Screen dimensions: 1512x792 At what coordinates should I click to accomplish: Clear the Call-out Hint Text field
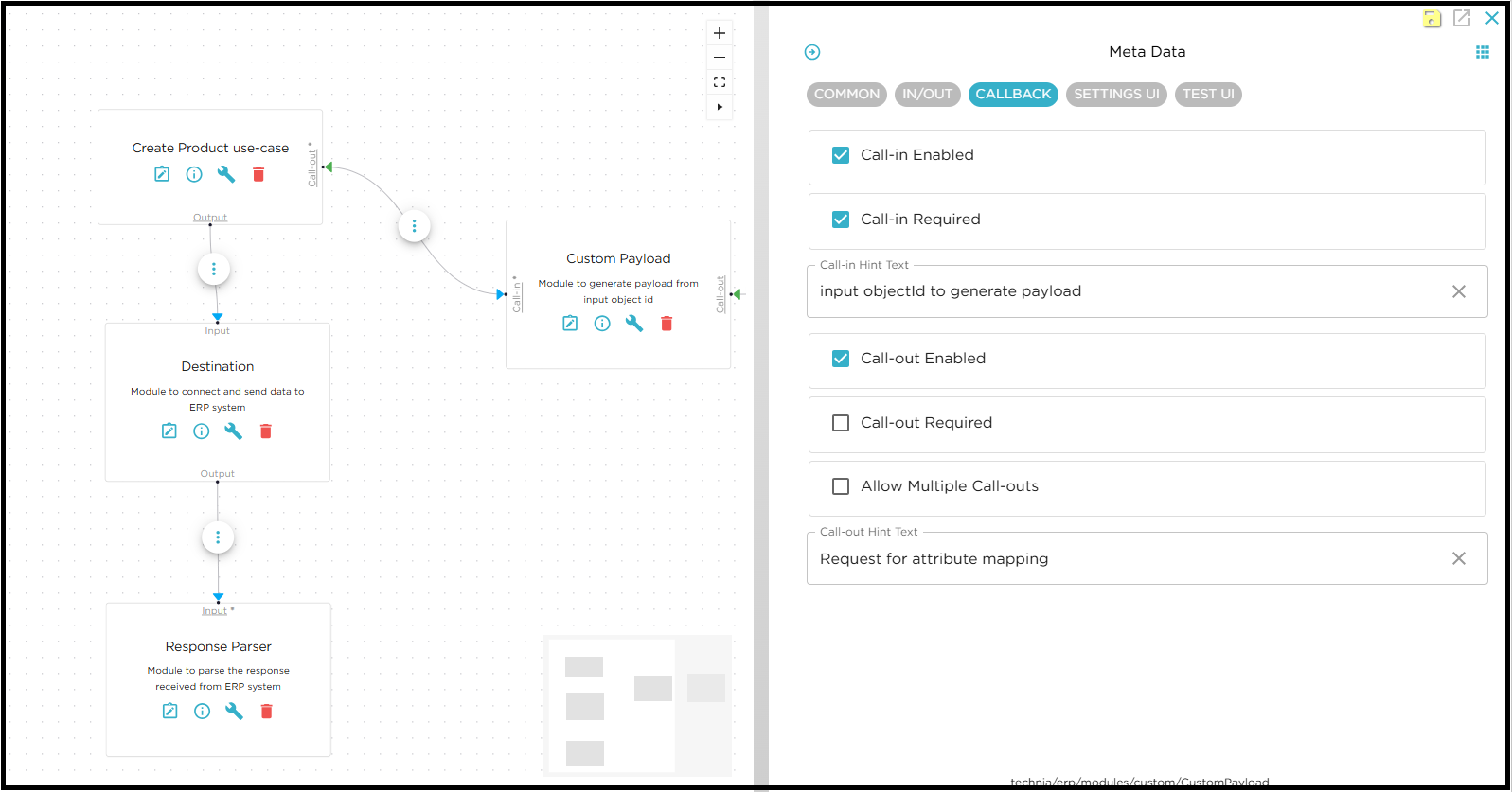1459,559
